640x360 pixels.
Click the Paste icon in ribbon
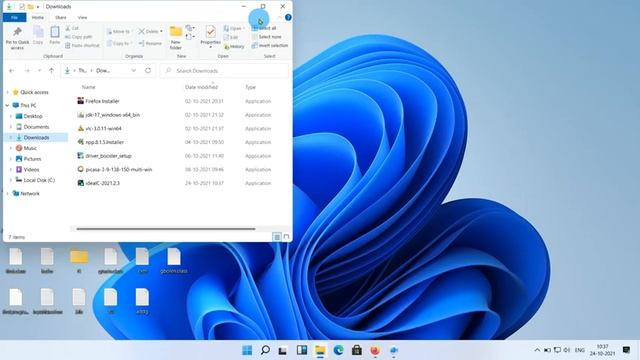tap(55, 32)
